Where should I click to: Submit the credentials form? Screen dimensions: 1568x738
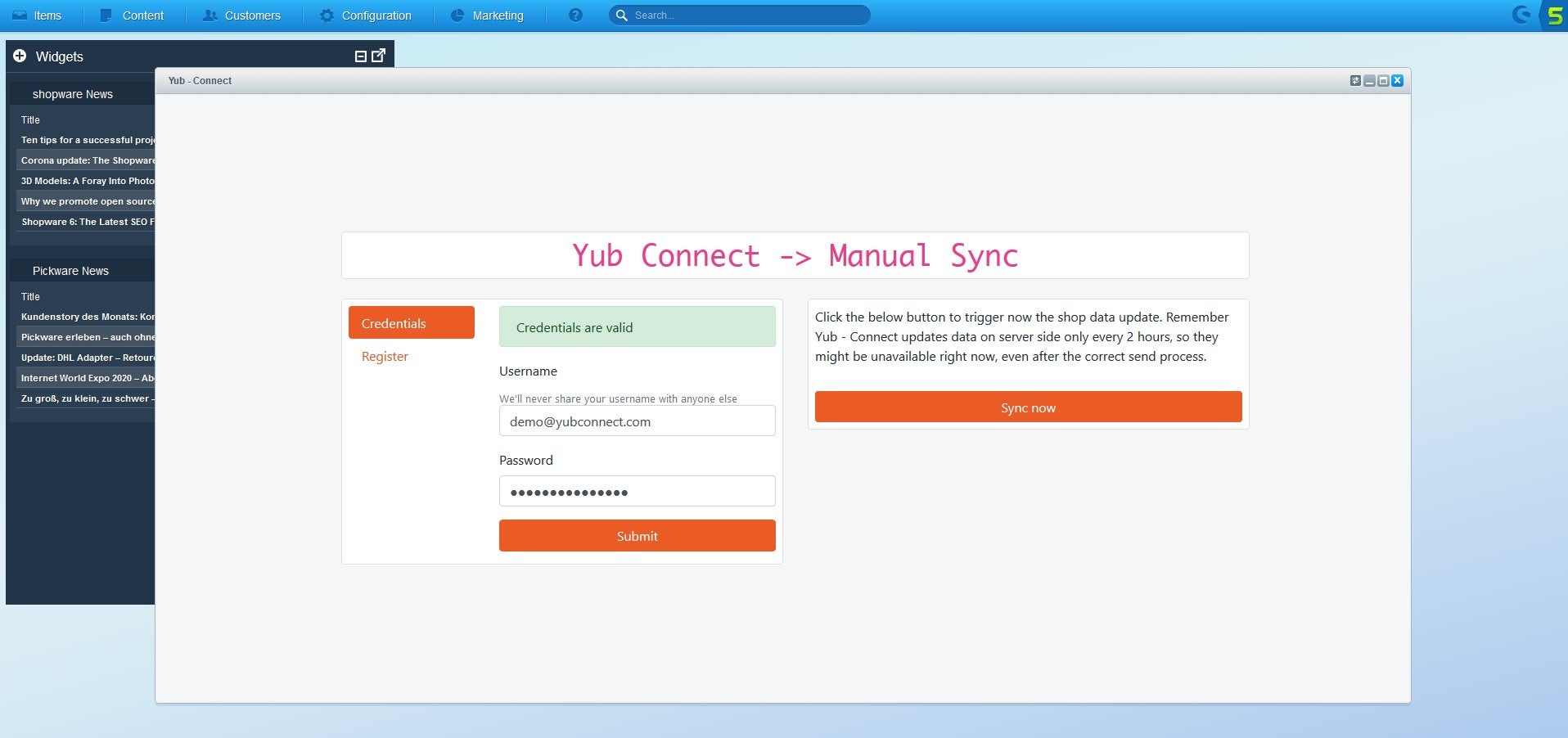pyautogui.click(x=638, y=536)
